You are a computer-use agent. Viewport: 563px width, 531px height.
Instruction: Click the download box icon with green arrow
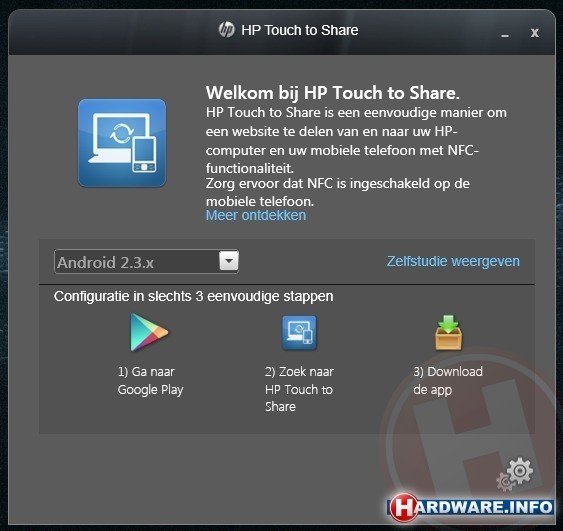(448, 332)
